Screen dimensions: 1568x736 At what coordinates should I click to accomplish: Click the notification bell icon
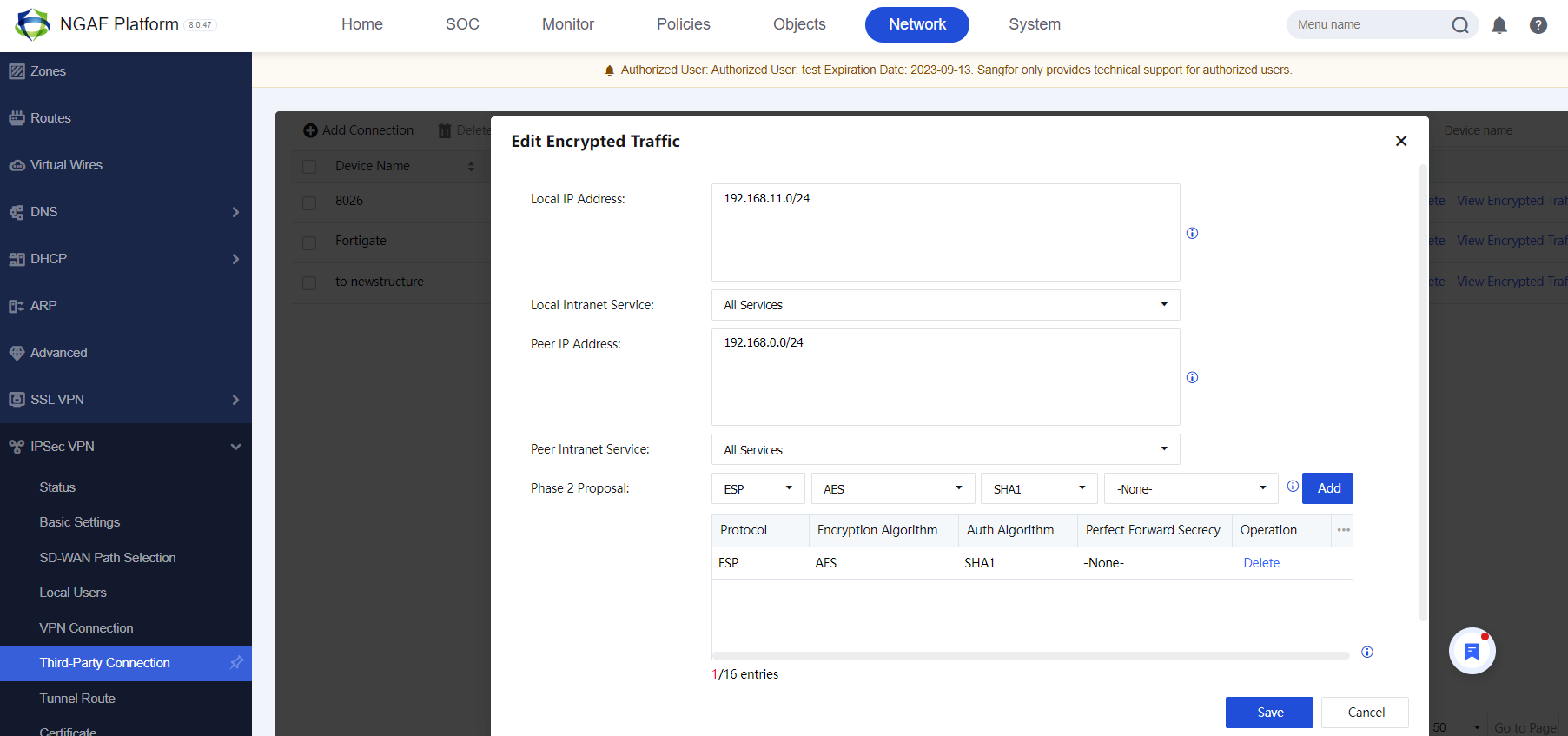click(x=1499, y=25)
